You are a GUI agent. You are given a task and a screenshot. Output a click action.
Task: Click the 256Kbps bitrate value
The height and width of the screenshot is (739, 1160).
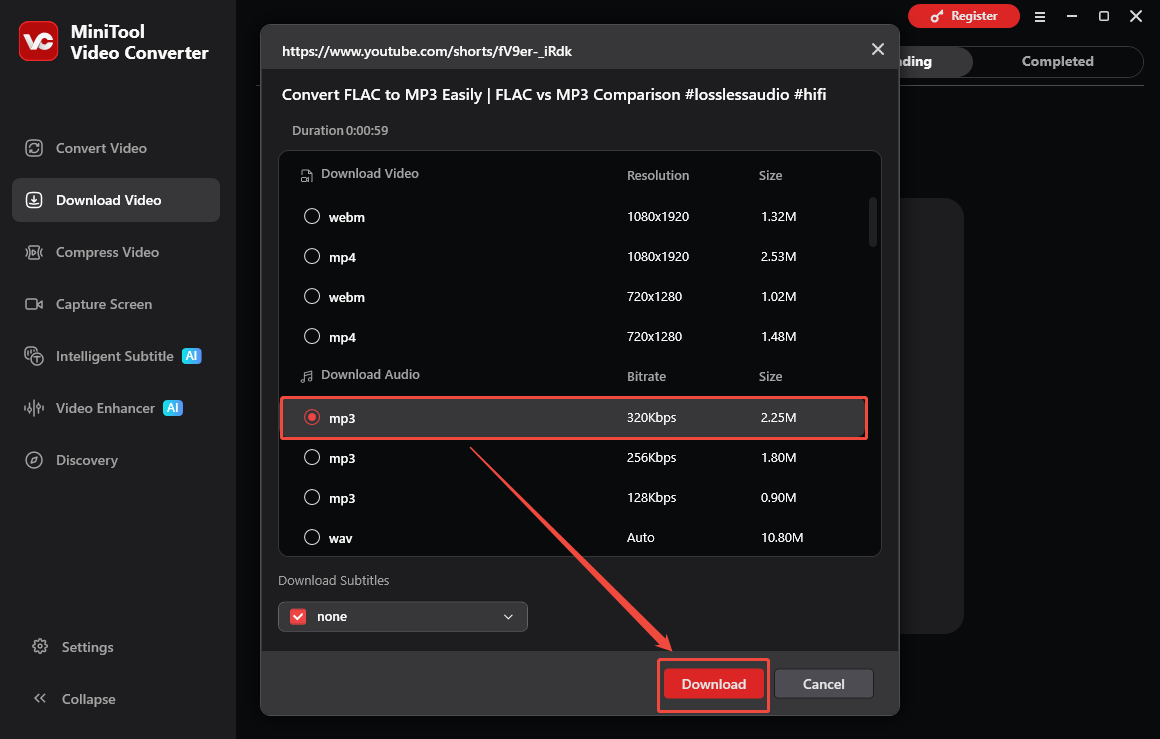tap(651, 457)
